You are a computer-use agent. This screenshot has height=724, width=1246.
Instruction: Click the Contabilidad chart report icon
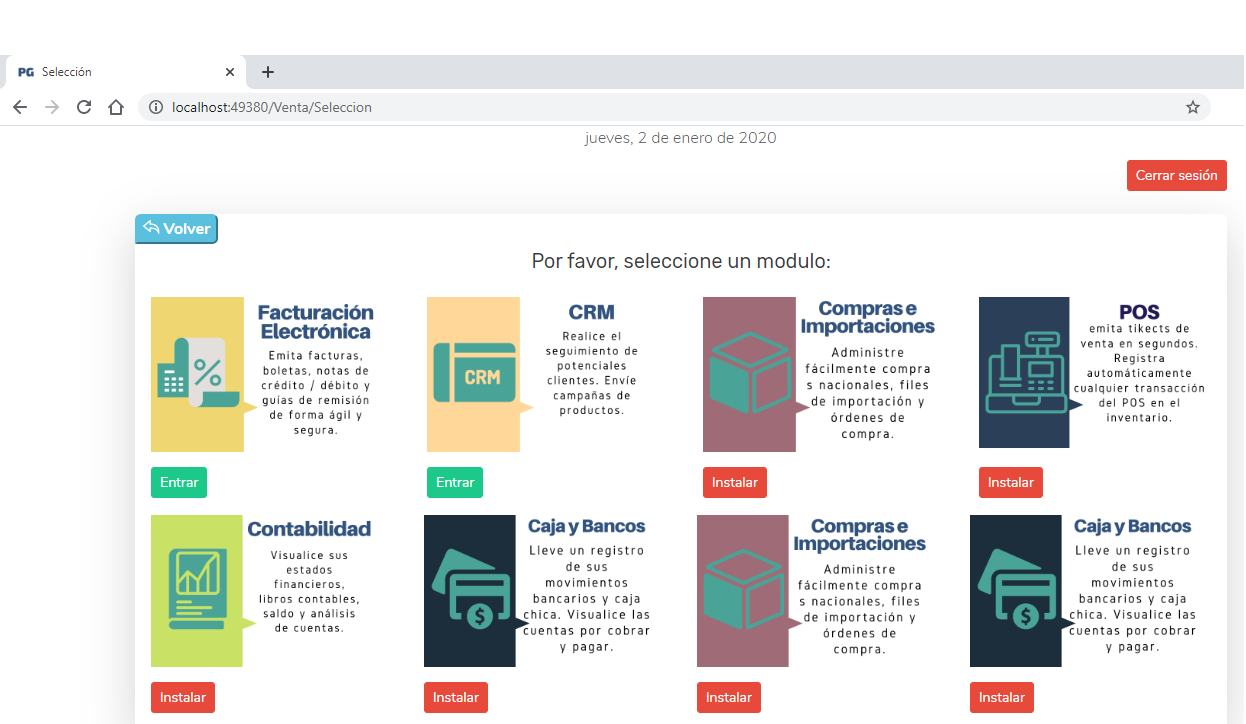[197, 590]
